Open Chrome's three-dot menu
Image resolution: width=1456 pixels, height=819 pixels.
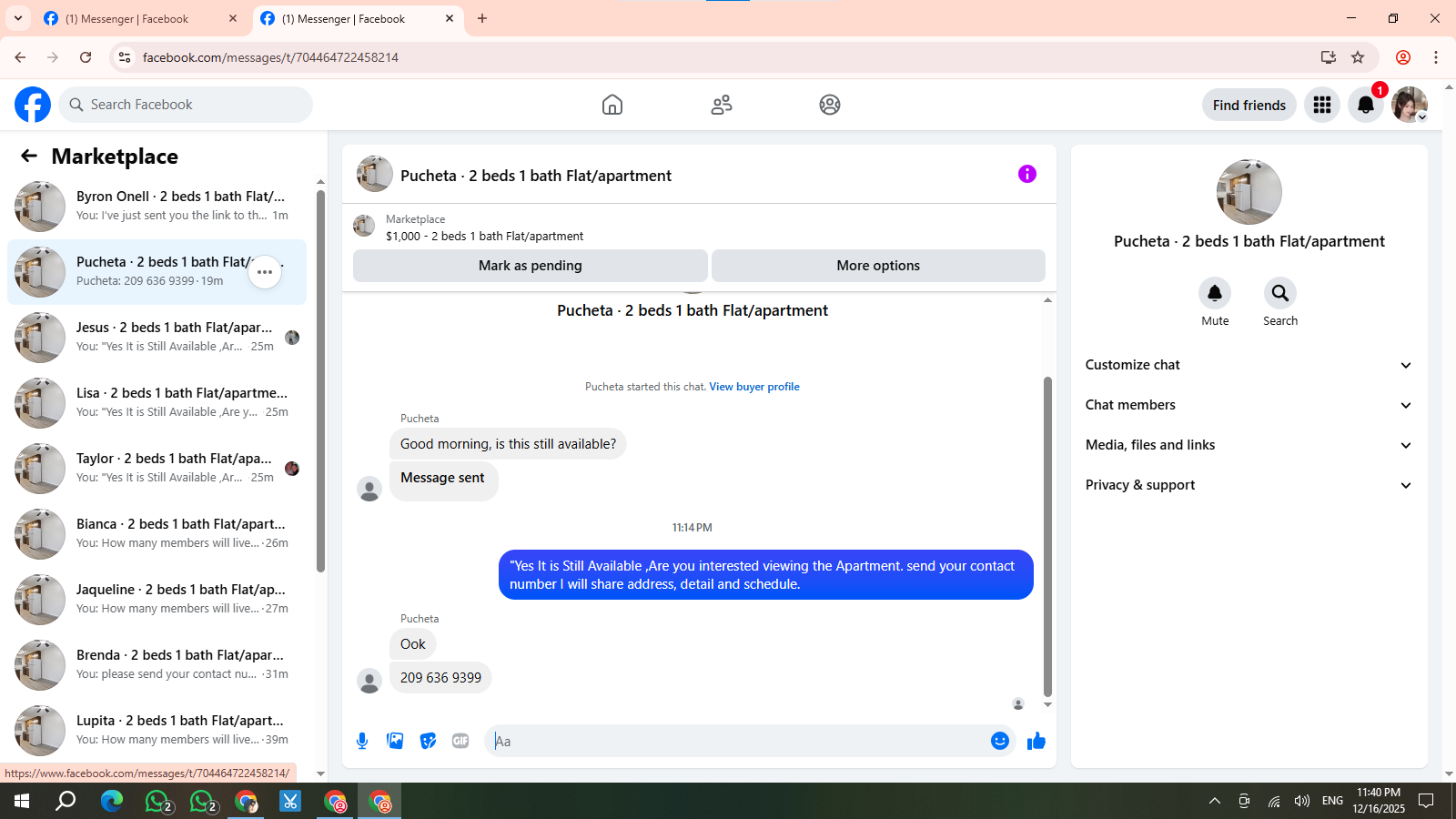[1436, 57]
